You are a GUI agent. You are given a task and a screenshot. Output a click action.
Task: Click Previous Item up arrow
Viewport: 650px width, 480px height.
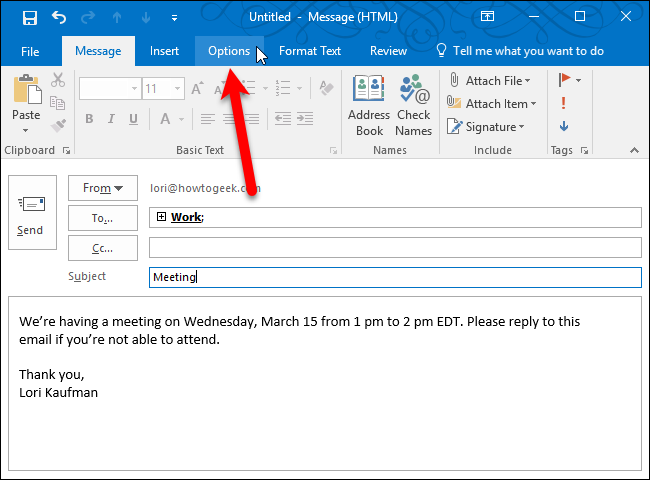click(117, 17)
